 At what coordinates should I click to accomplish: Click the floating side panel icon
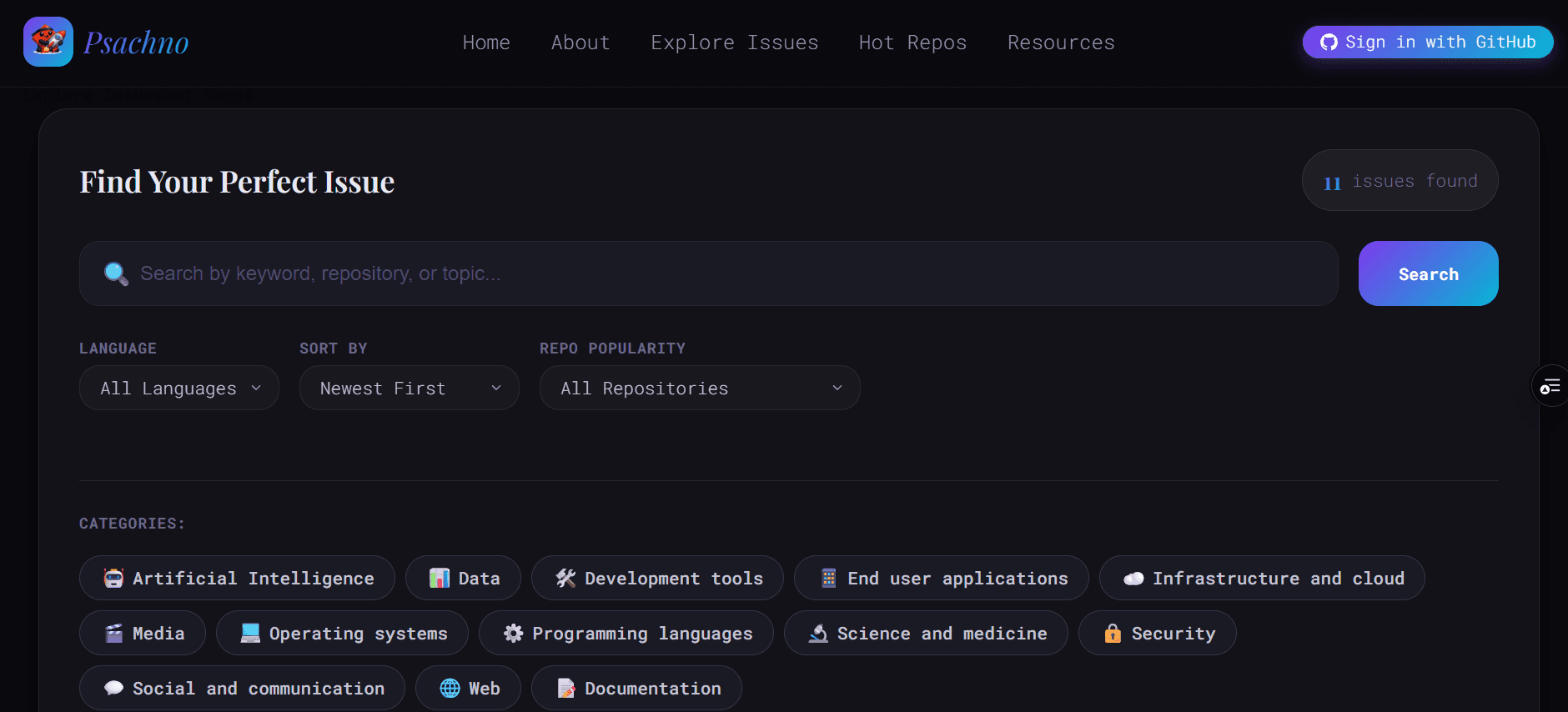1550,387
